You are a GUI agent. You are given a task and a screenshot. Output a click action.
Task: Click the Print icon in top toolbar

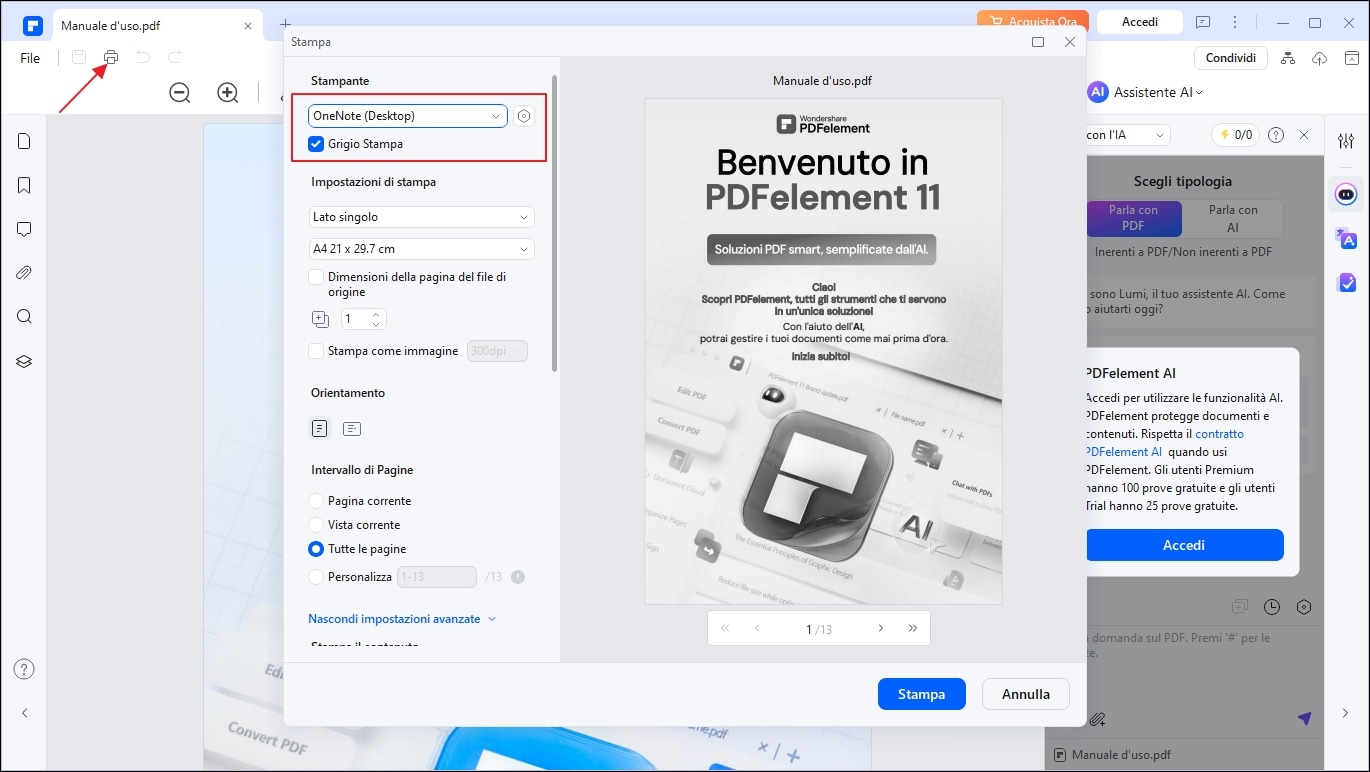coord(111,58)
